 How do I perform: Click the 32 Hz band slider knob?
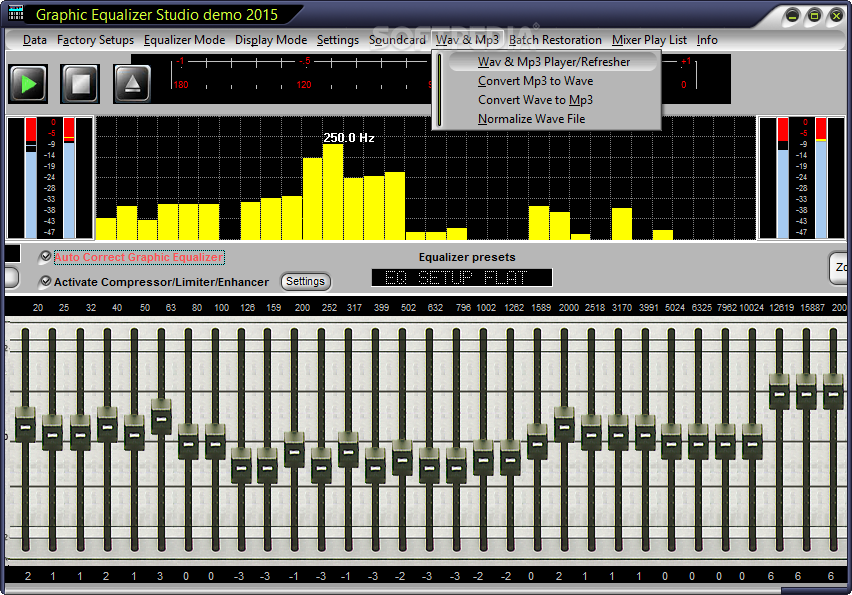click(x=80, y=433)
